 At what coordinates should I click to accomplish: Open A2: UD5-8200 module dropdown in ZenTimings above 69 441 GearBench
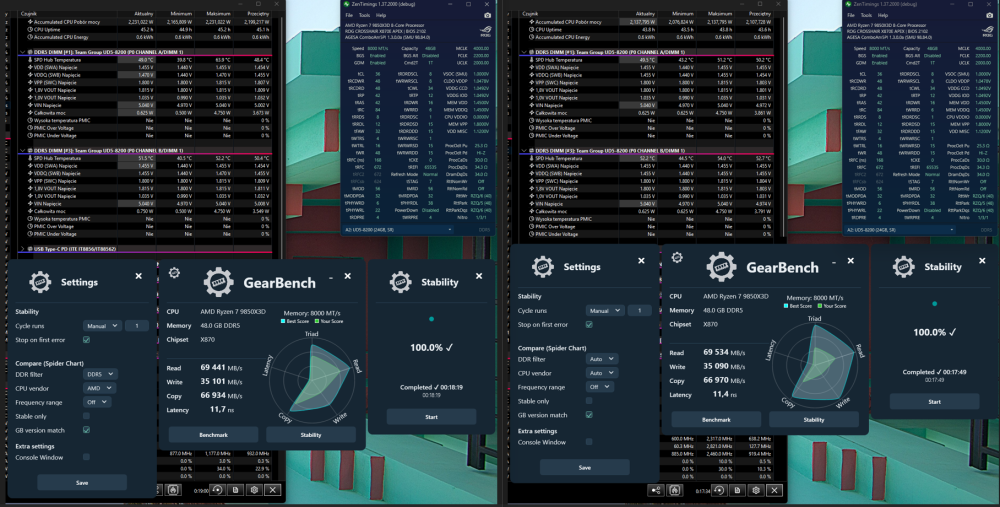point(399,230)
